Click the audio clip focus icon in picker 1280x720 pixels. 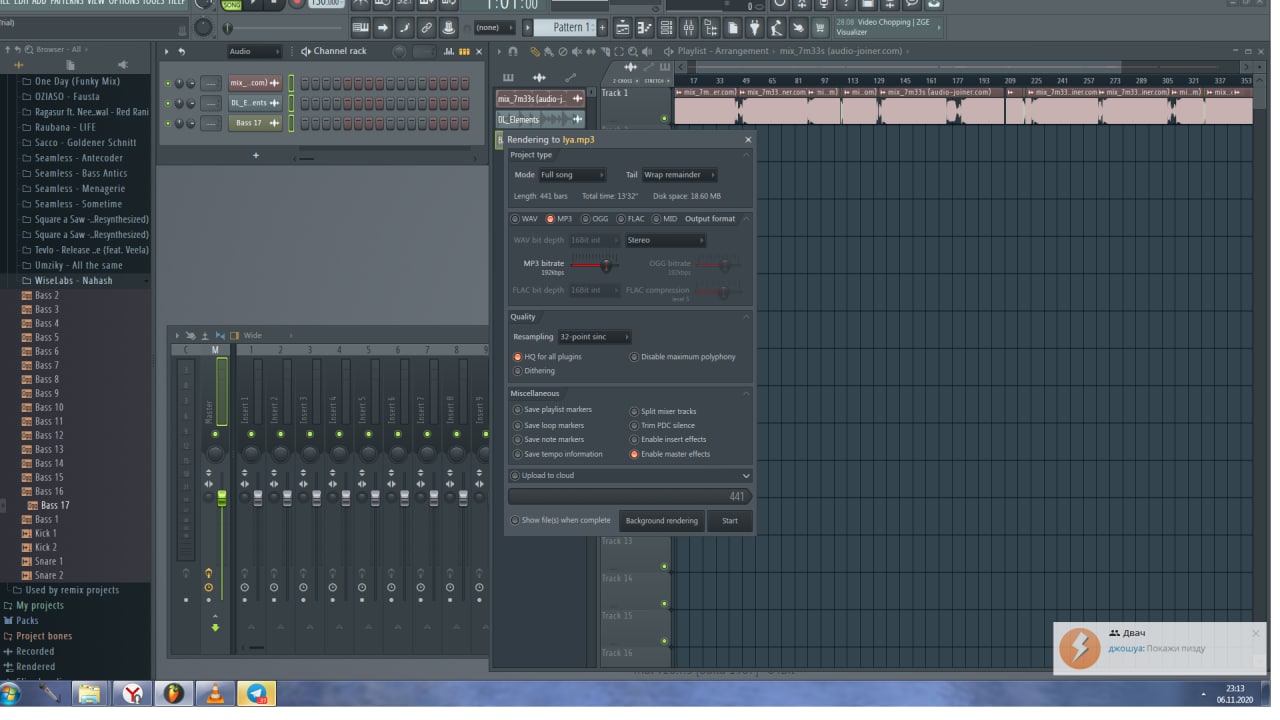pos(539,78)
